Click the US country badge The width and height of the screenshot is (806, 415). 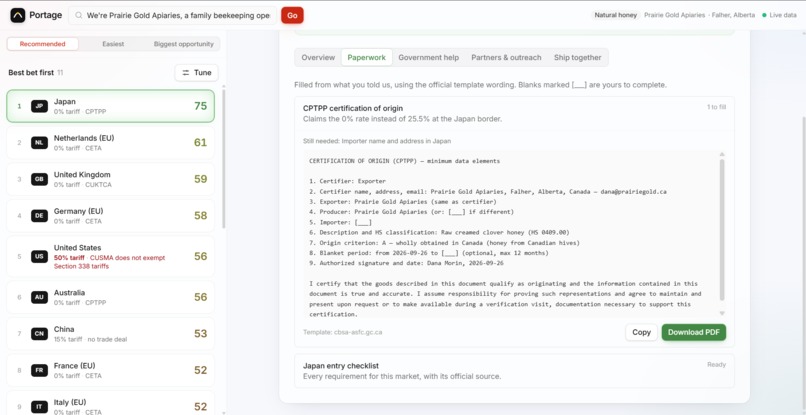tap(40, 257)
